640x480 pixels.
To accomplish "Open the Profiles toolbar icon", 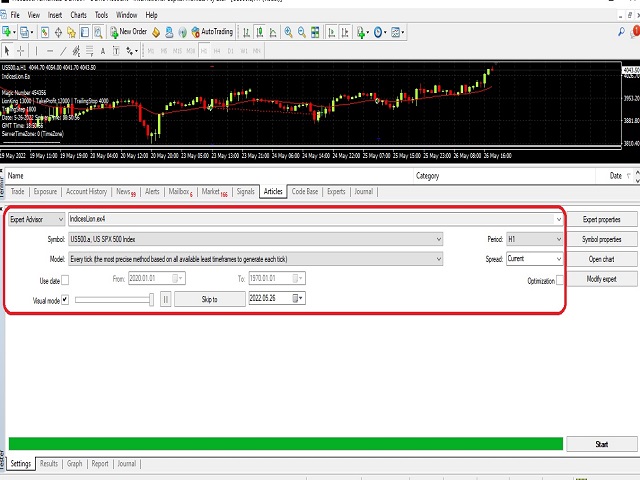I will (24, 32).
